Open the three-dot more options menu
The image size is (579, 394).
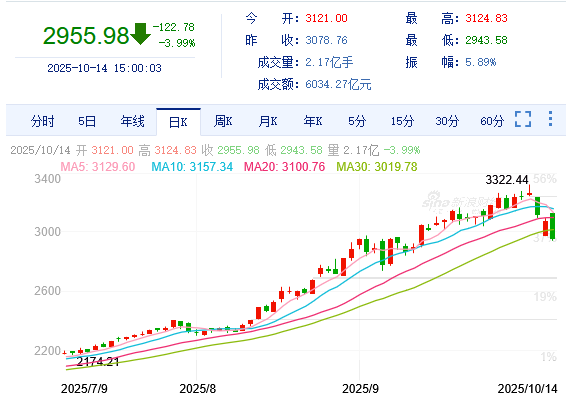pyautogui.click(x=550, y=119)
